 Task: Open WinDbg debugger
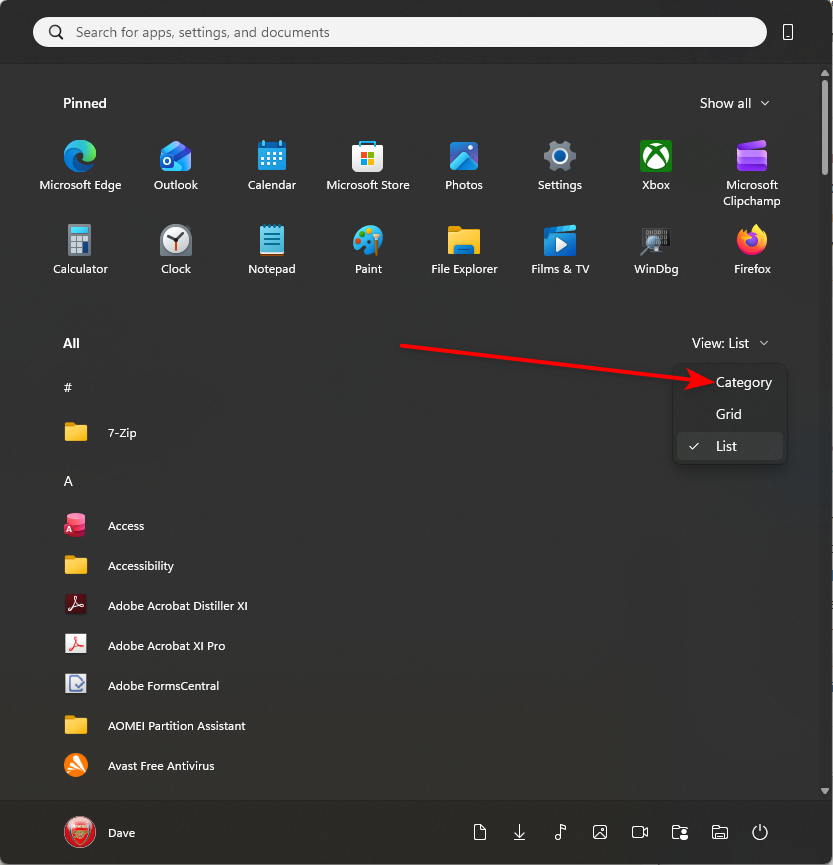tap(655, 249)
